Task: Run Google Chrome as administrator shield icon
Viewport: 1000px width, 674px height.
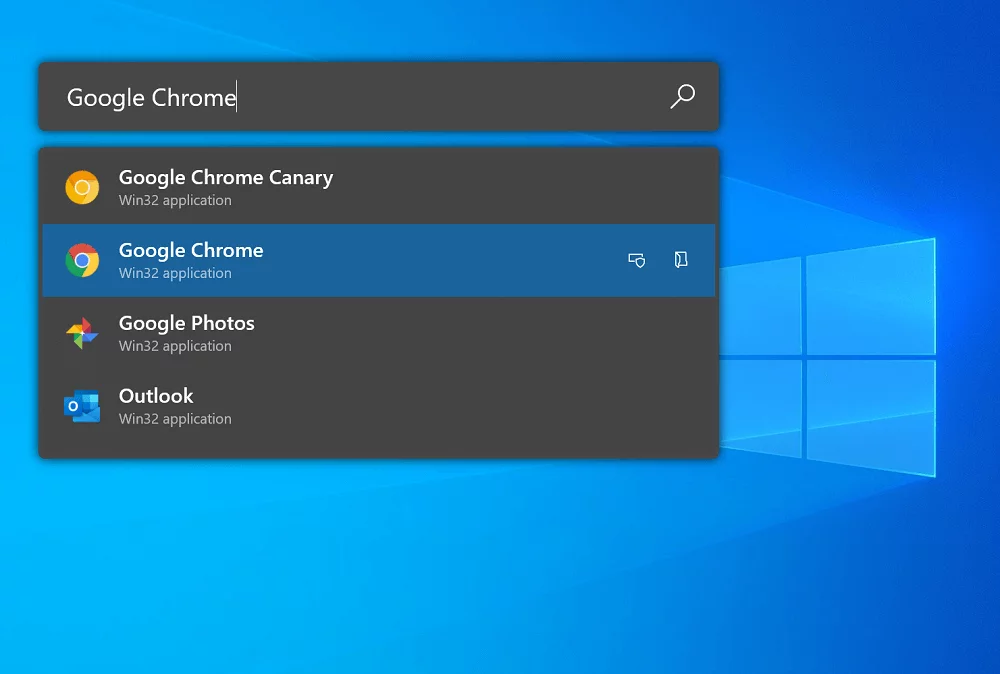Action: (636, 260)
